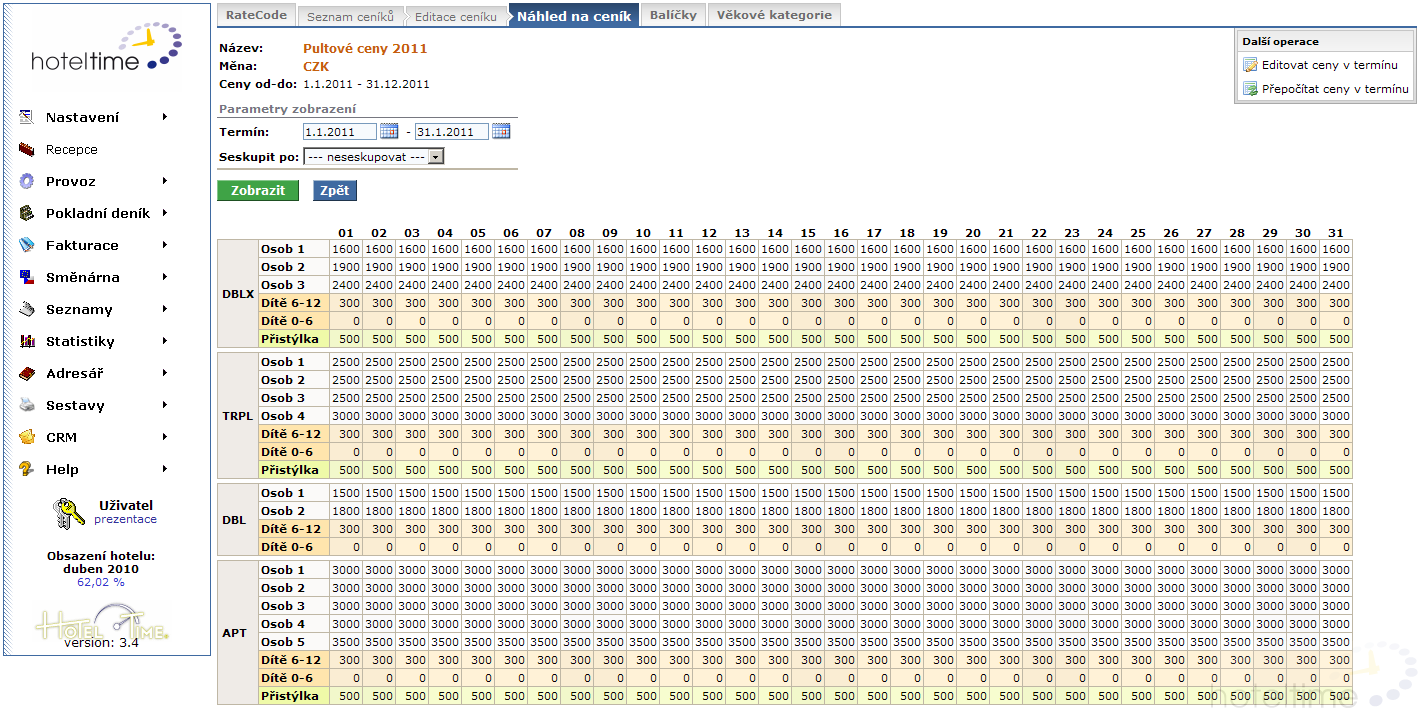Switch to the Věkové kategorie tab
Screen dimensions: 1418x708
point(772,15)
